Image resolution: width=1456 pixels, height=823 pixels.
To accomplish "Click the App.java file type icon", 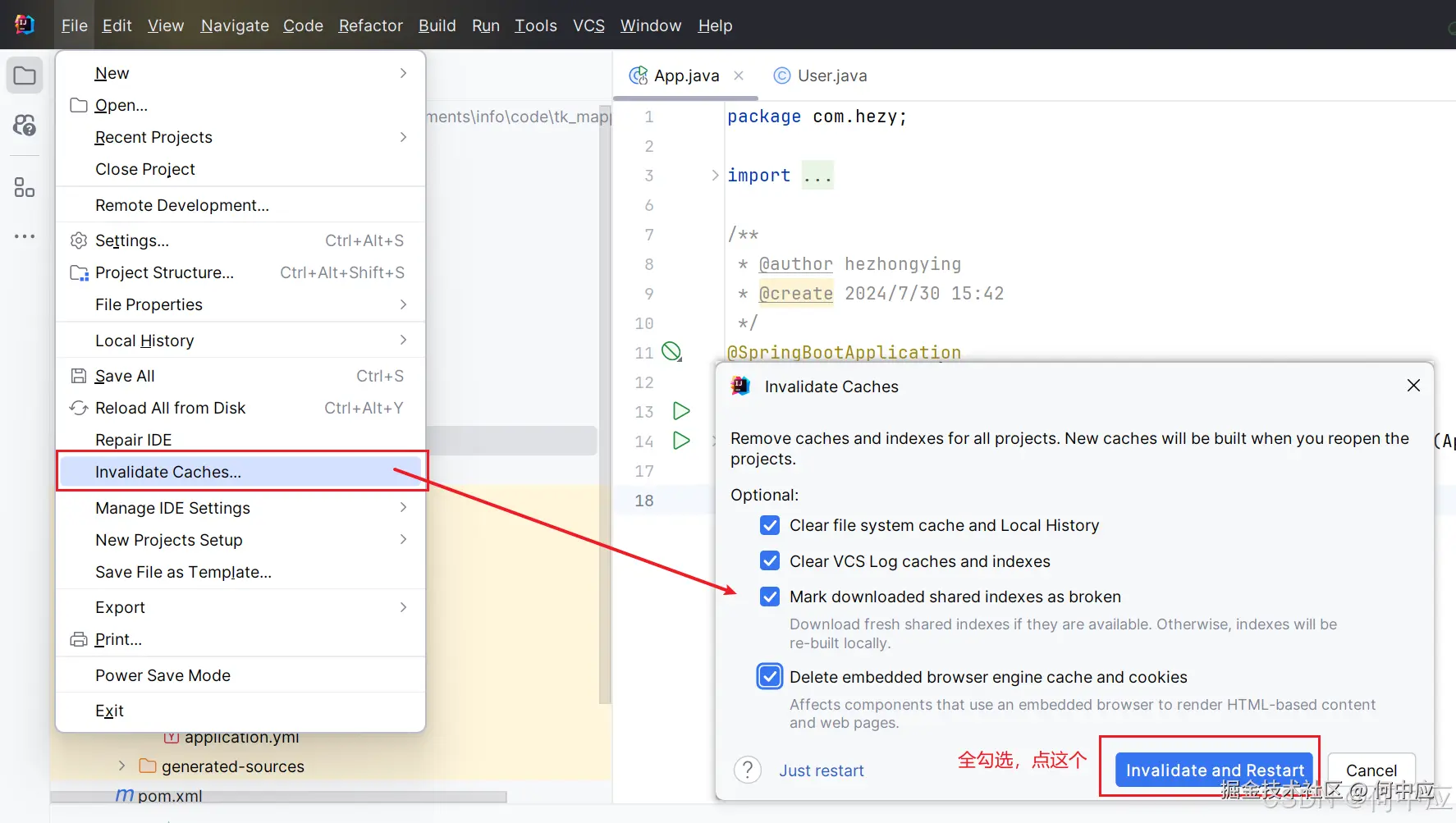I will pos(638,75).
